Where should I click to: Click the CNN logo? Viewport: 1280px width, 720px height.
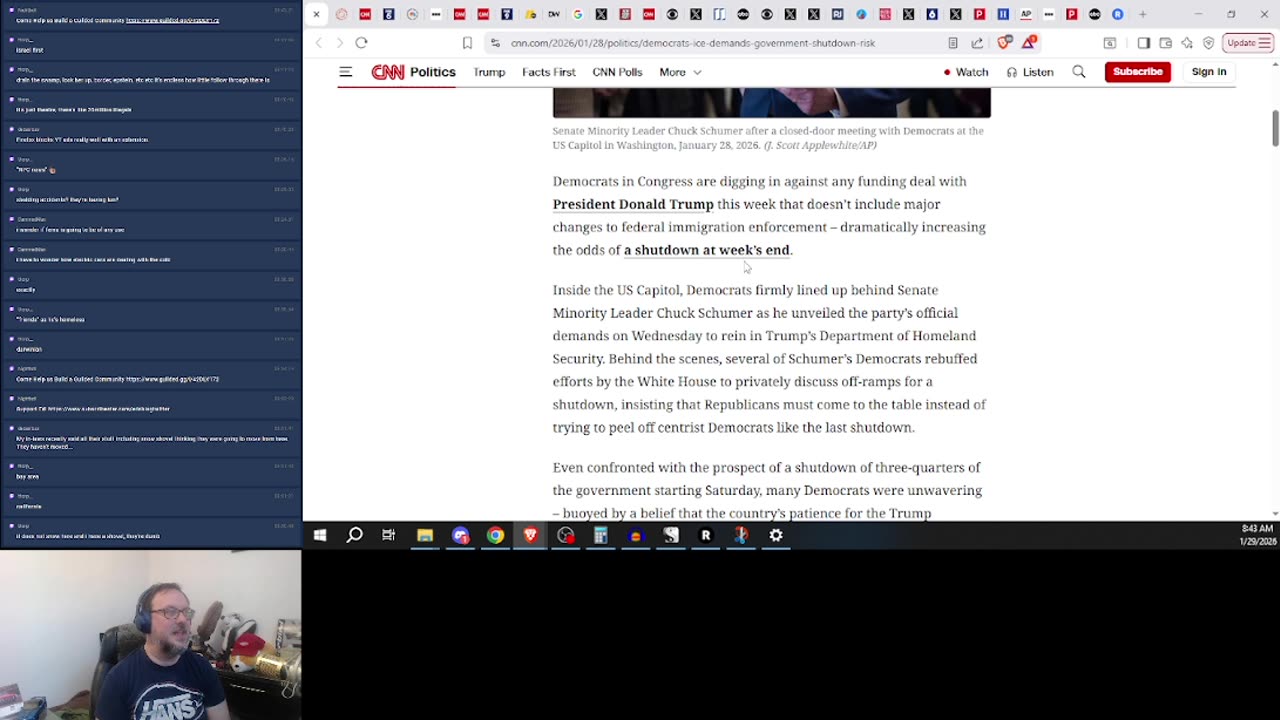tap(388, 72)
